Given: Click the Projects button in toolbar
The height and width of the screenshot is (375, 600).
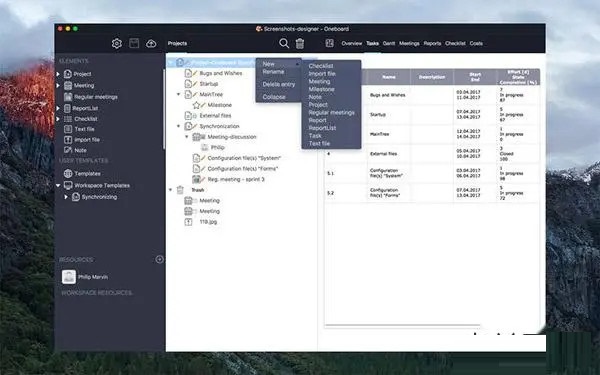Looking at the screenshot, I should click(x=177, y=43).
